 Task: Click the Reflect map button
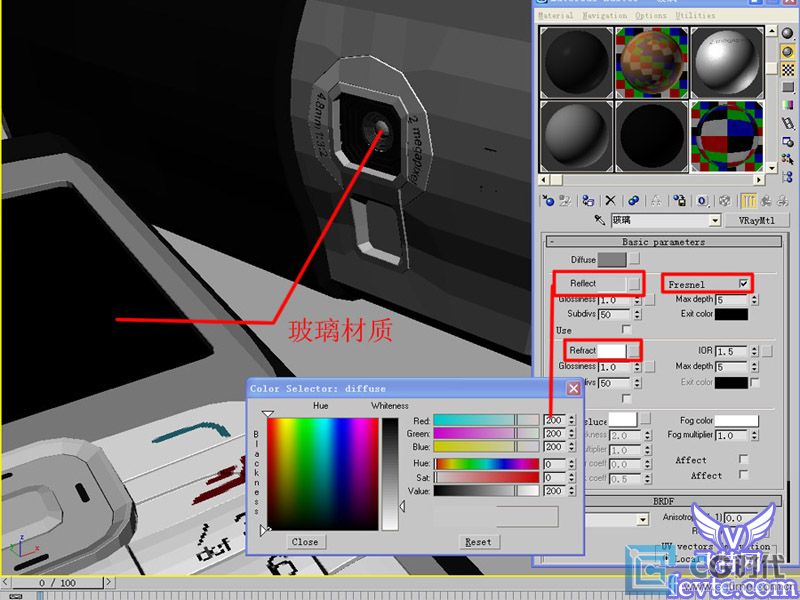pos(634,284)
